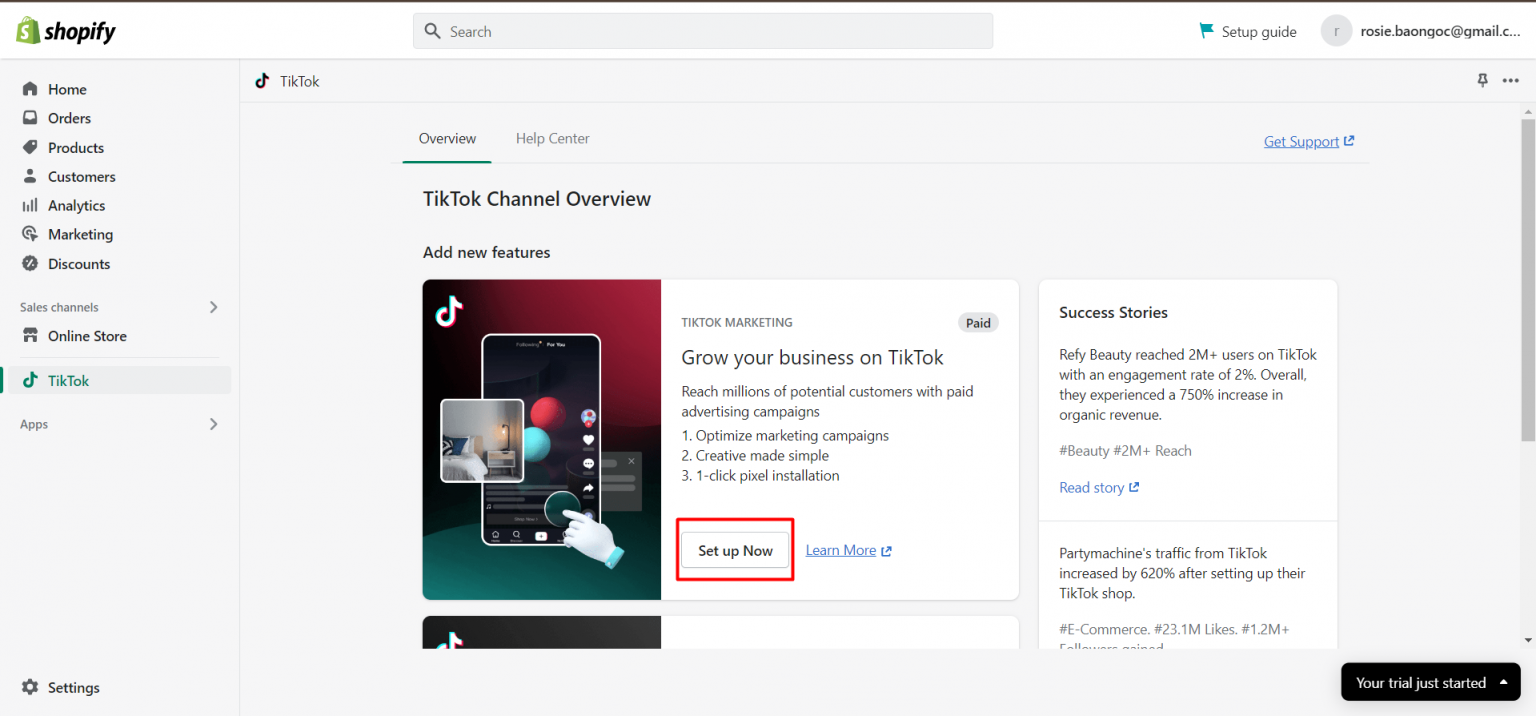Screen dimensions: 1536x716
Task: Select the TikTok sales channel
Action: [70, 380]
